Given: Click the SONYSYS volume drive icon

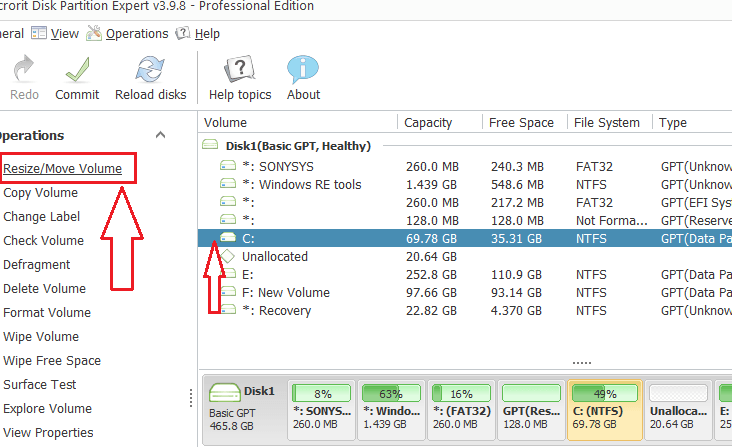Looking at the screenshot, I should click(x=228, y=165).
